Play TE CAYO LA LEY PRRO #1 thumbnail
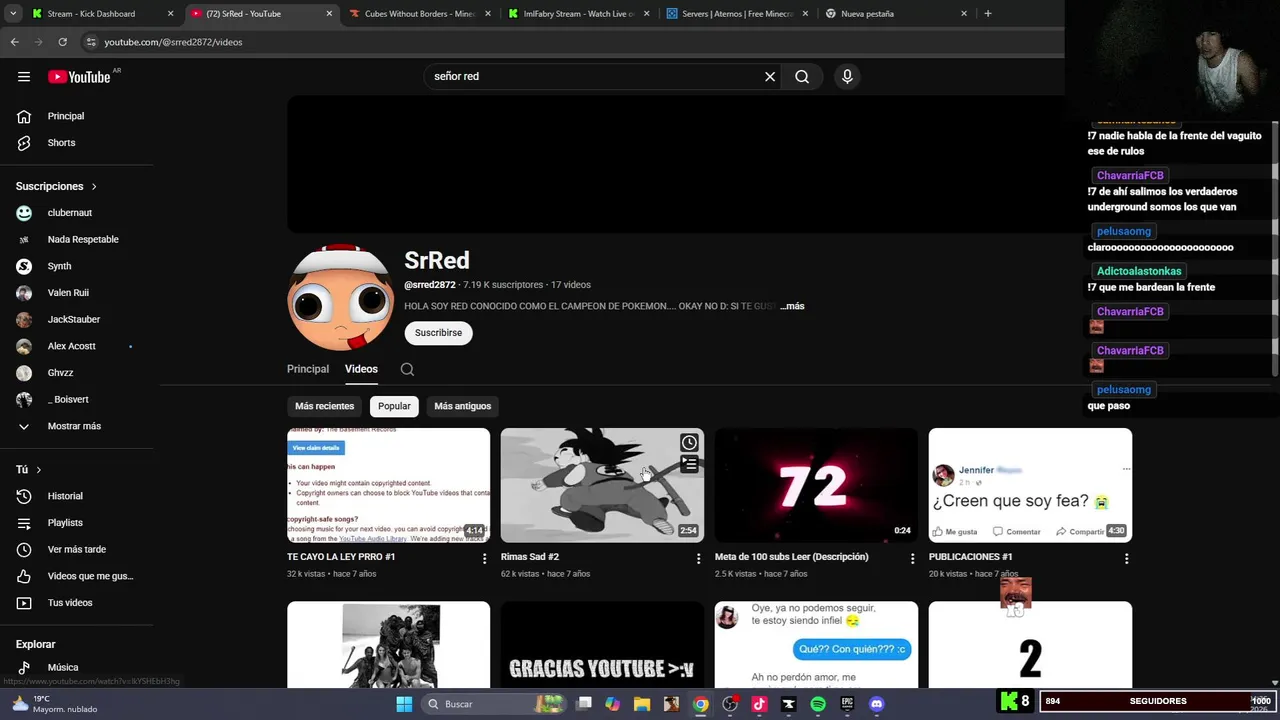Screen dimensions: 1280x720 [388, 485]
